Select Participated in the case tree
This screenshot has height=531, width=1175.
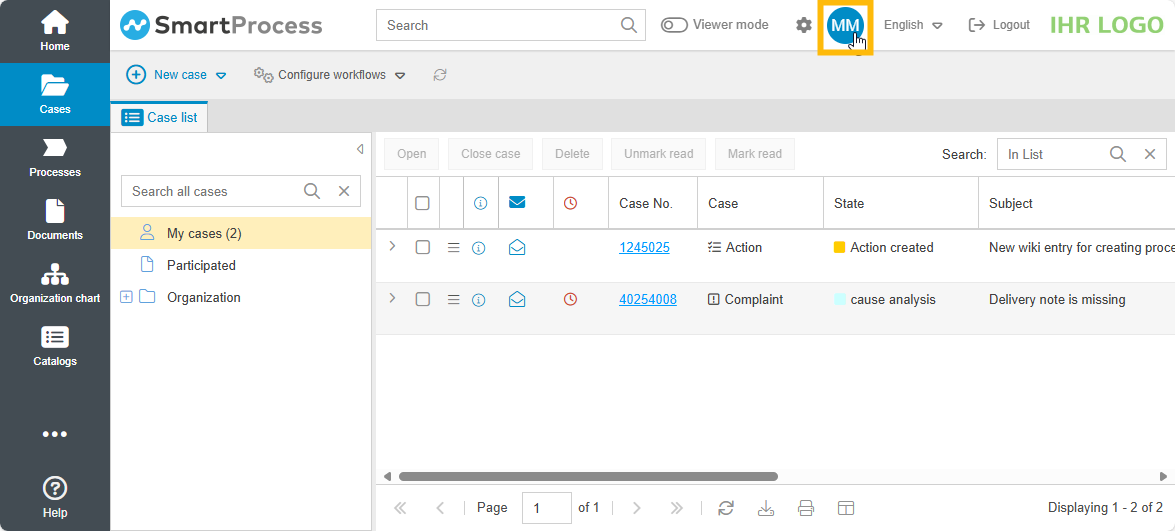pos(201,265)
